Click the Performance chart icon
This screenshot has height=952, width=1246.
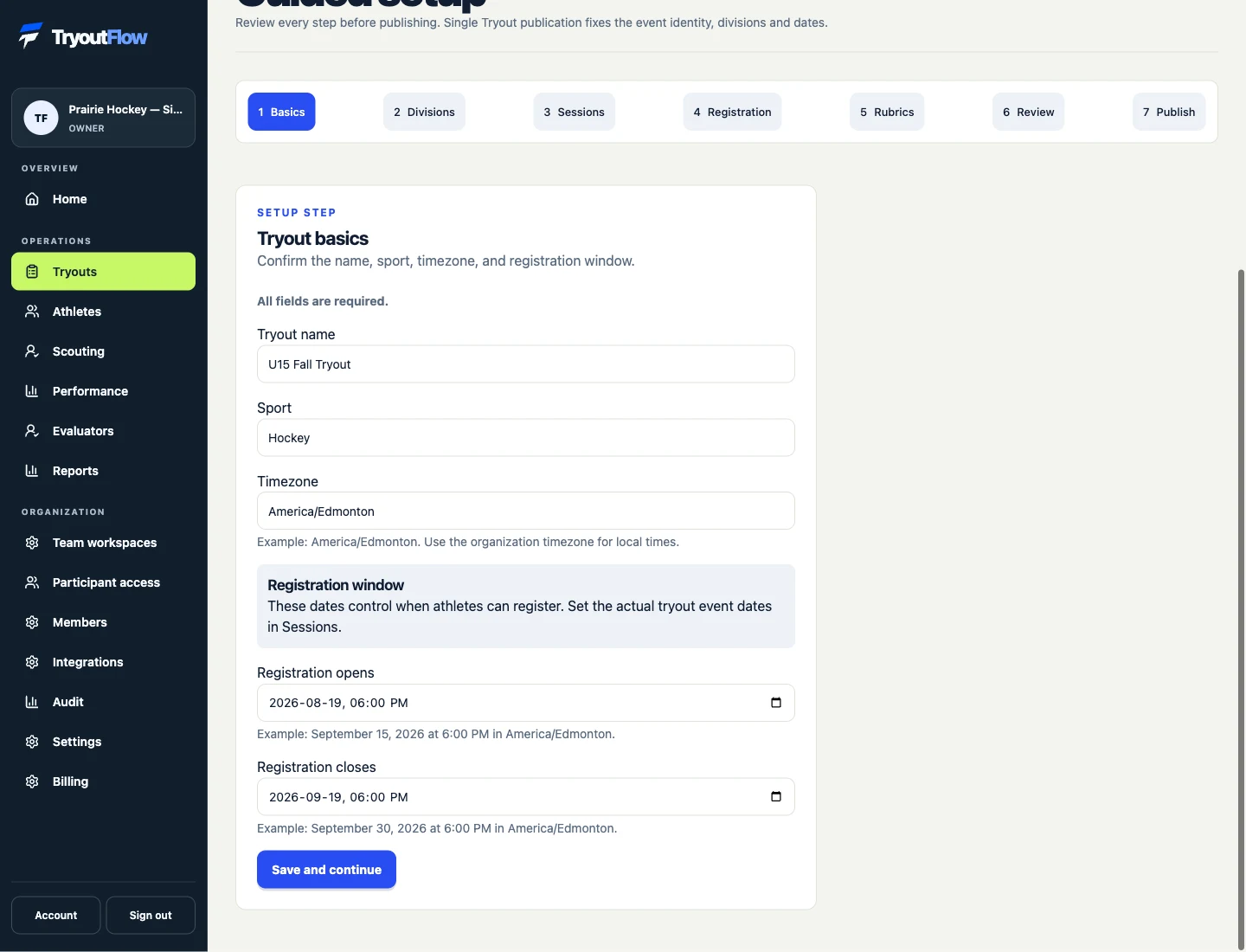(32, 391)
